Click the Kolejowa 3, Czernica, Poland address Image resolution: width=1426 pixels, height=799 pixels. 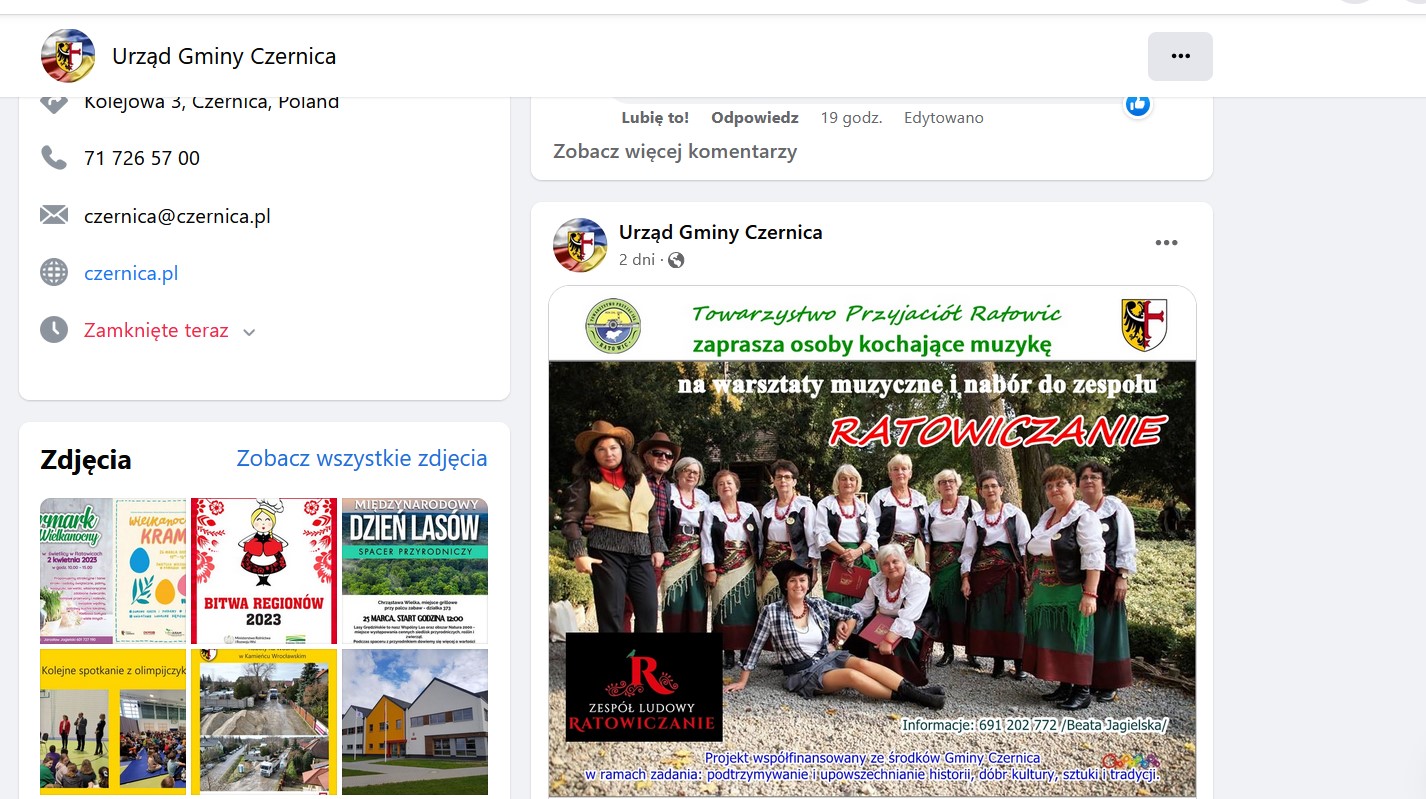(x=212, y=103)
